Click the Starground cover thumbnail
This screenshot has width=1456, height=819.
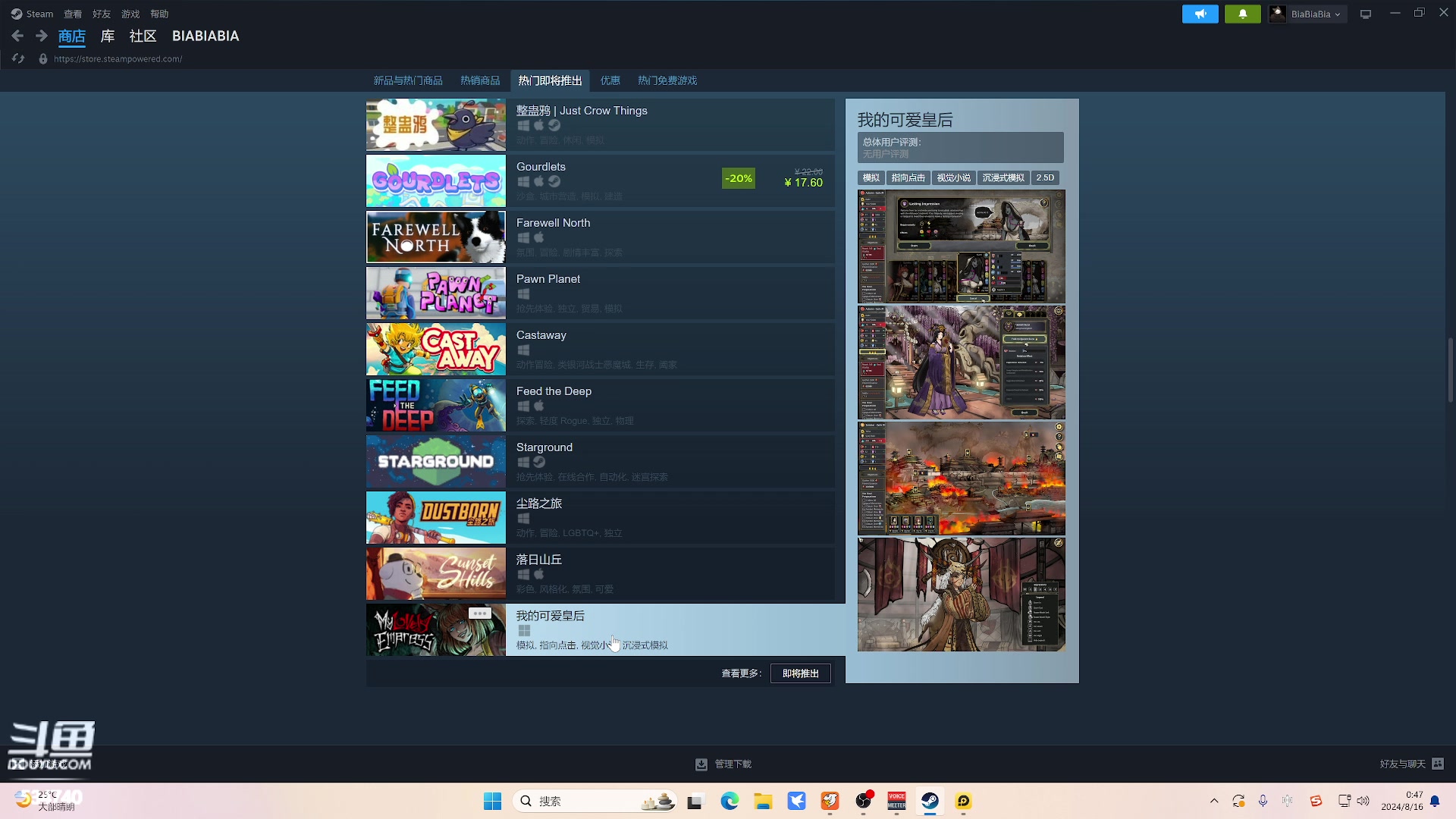436,462
